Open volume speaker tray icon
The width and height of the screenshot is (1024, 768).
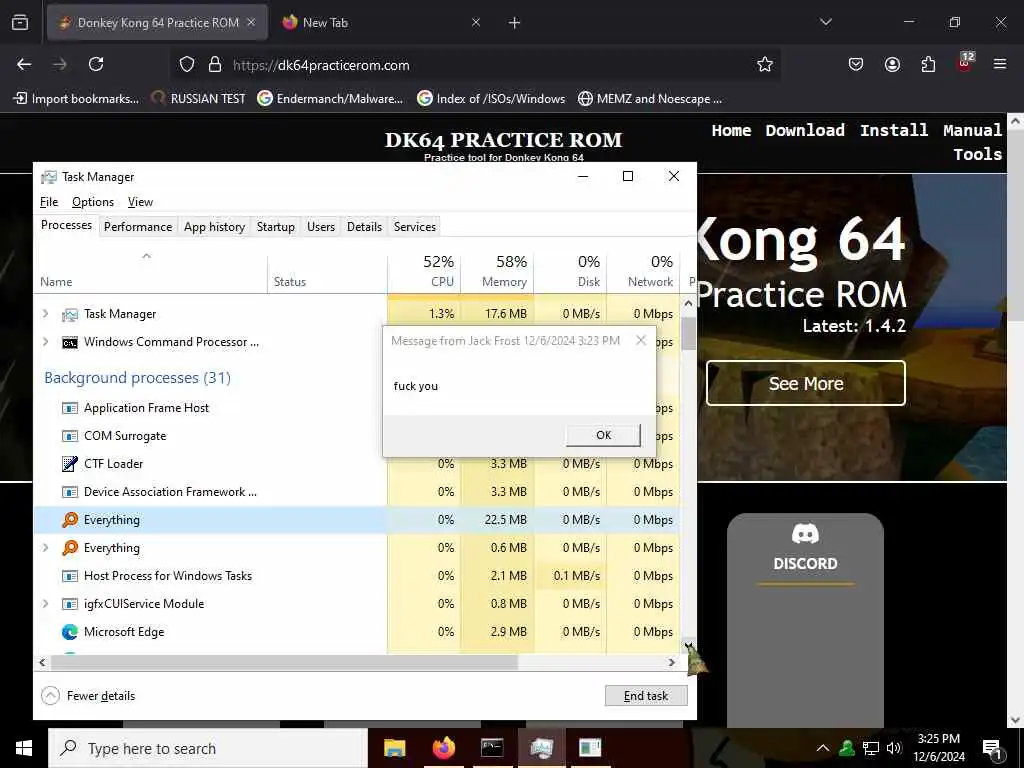[894, 748]
